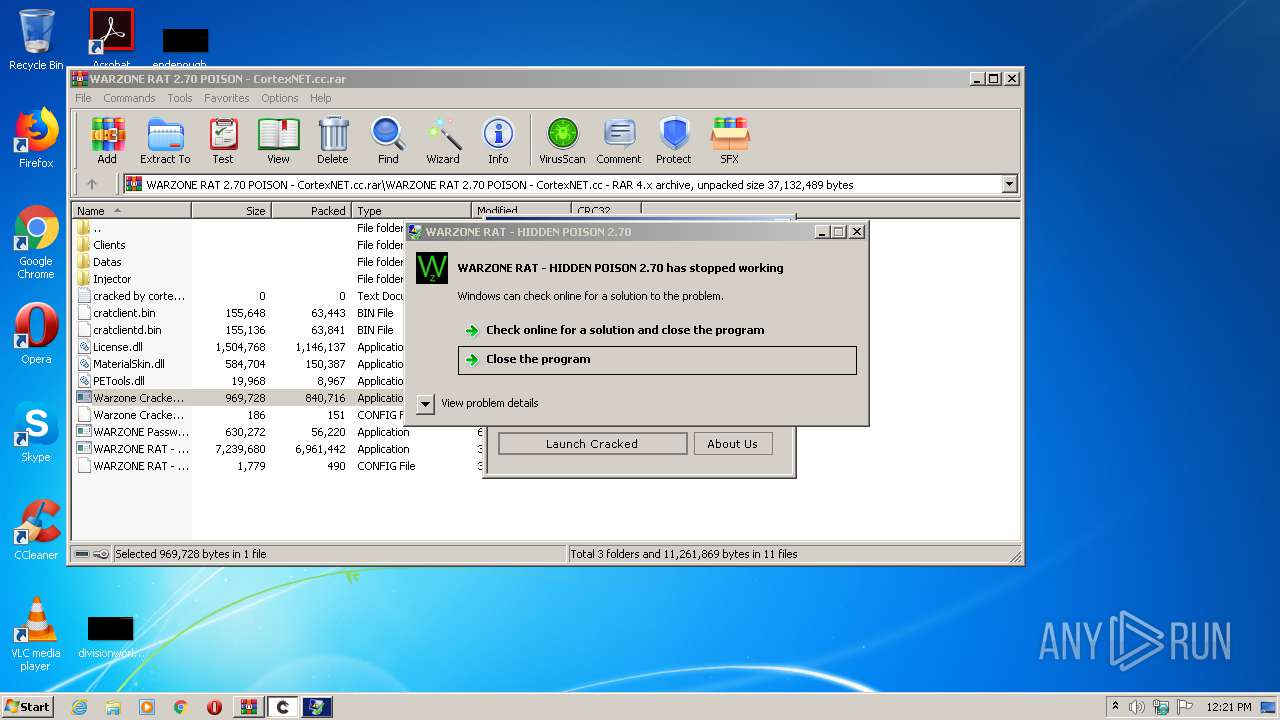The height and width of the screenshot is (720, 1280).
Task: Open Skype desktop shortcut
Action: pos(36,432)
